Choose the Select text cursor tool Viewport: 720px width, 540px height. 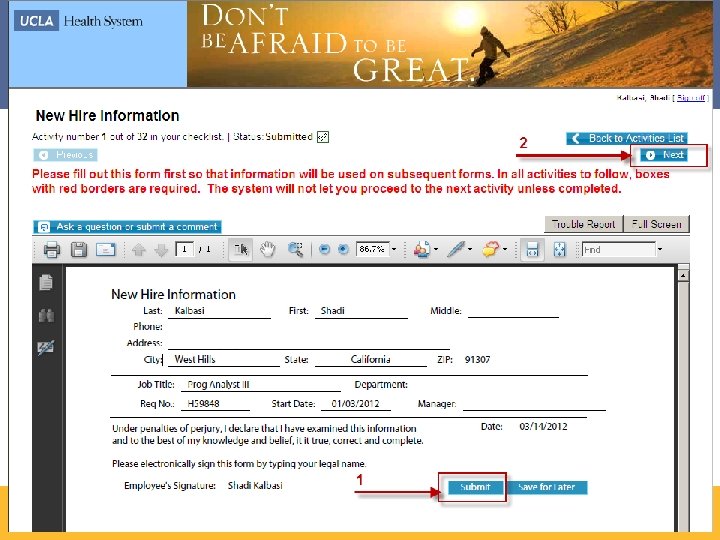(x=241, y=249)
